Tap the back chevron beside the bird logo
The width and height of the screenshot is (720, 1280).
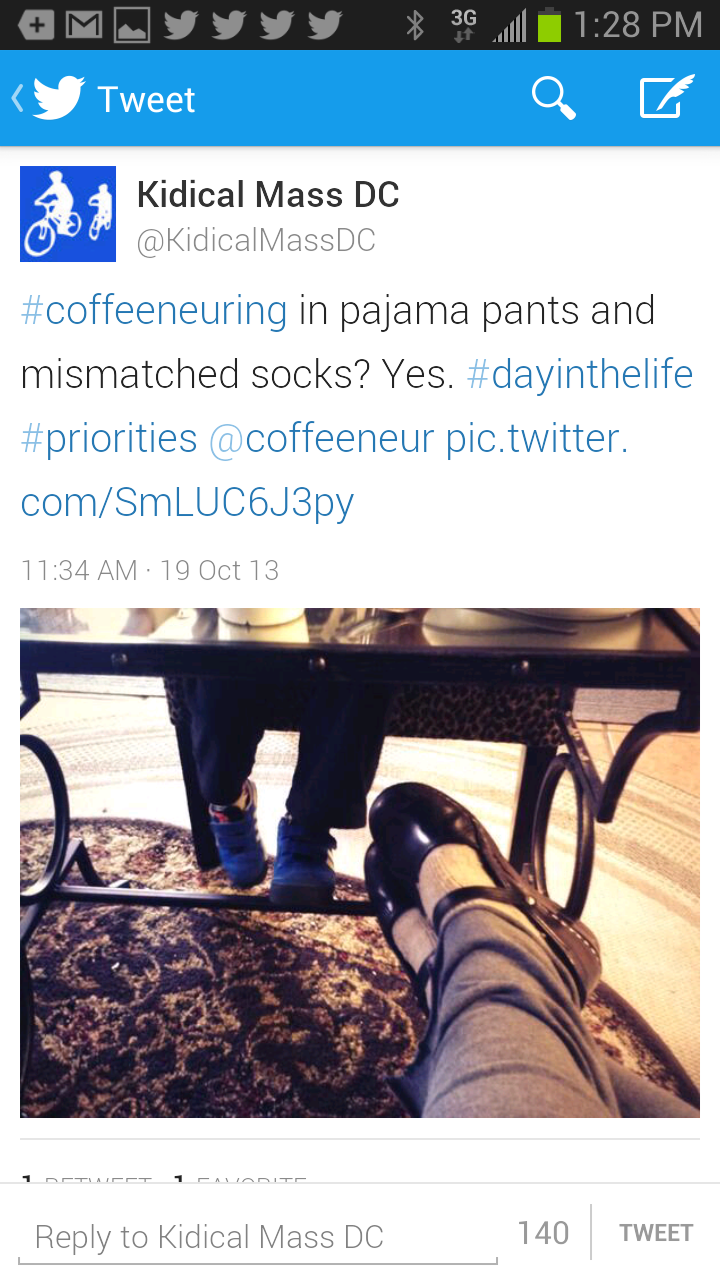pyautogui.click(x=17, y=99)
